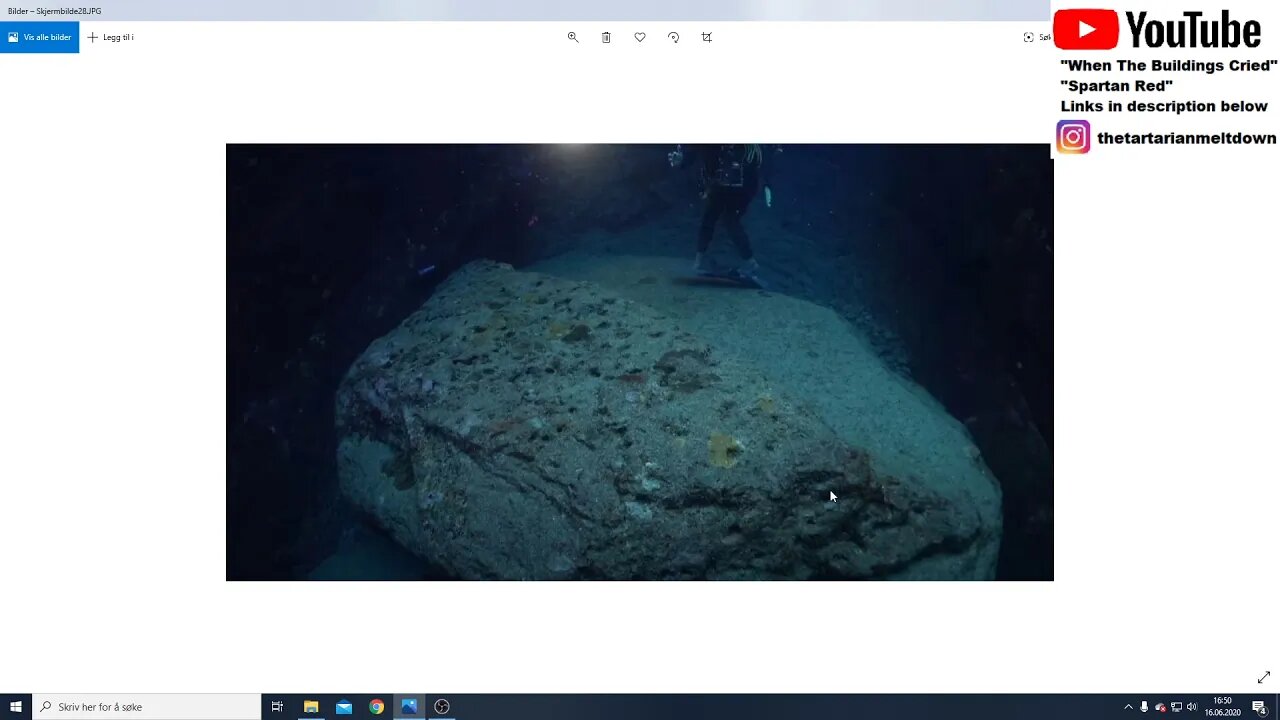
Task: Open the volume control tray icon
Action: pos(1192,707)
